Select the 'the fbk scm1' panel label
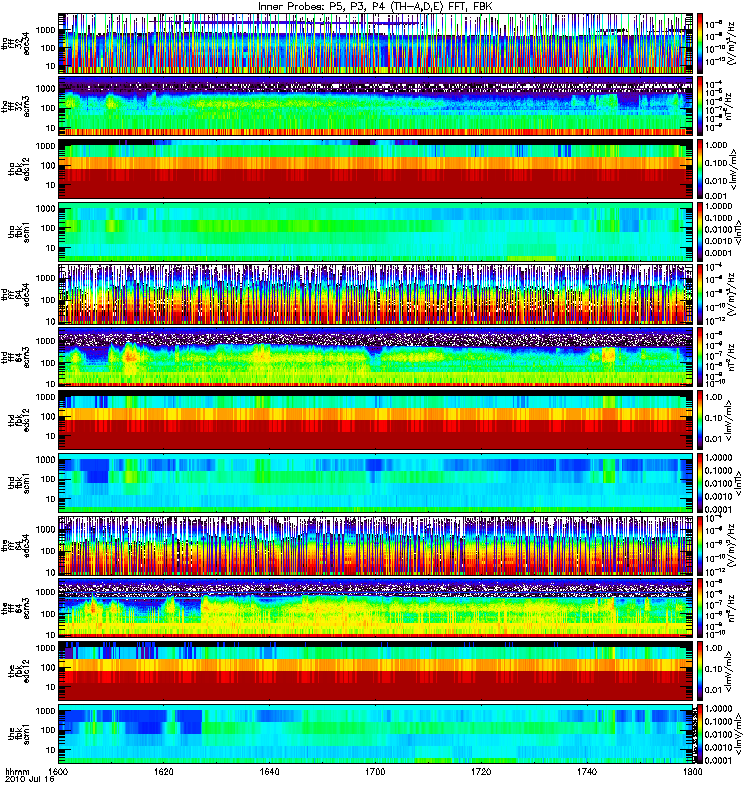Viewport: 750px width, 800px height. pos(19,734)
